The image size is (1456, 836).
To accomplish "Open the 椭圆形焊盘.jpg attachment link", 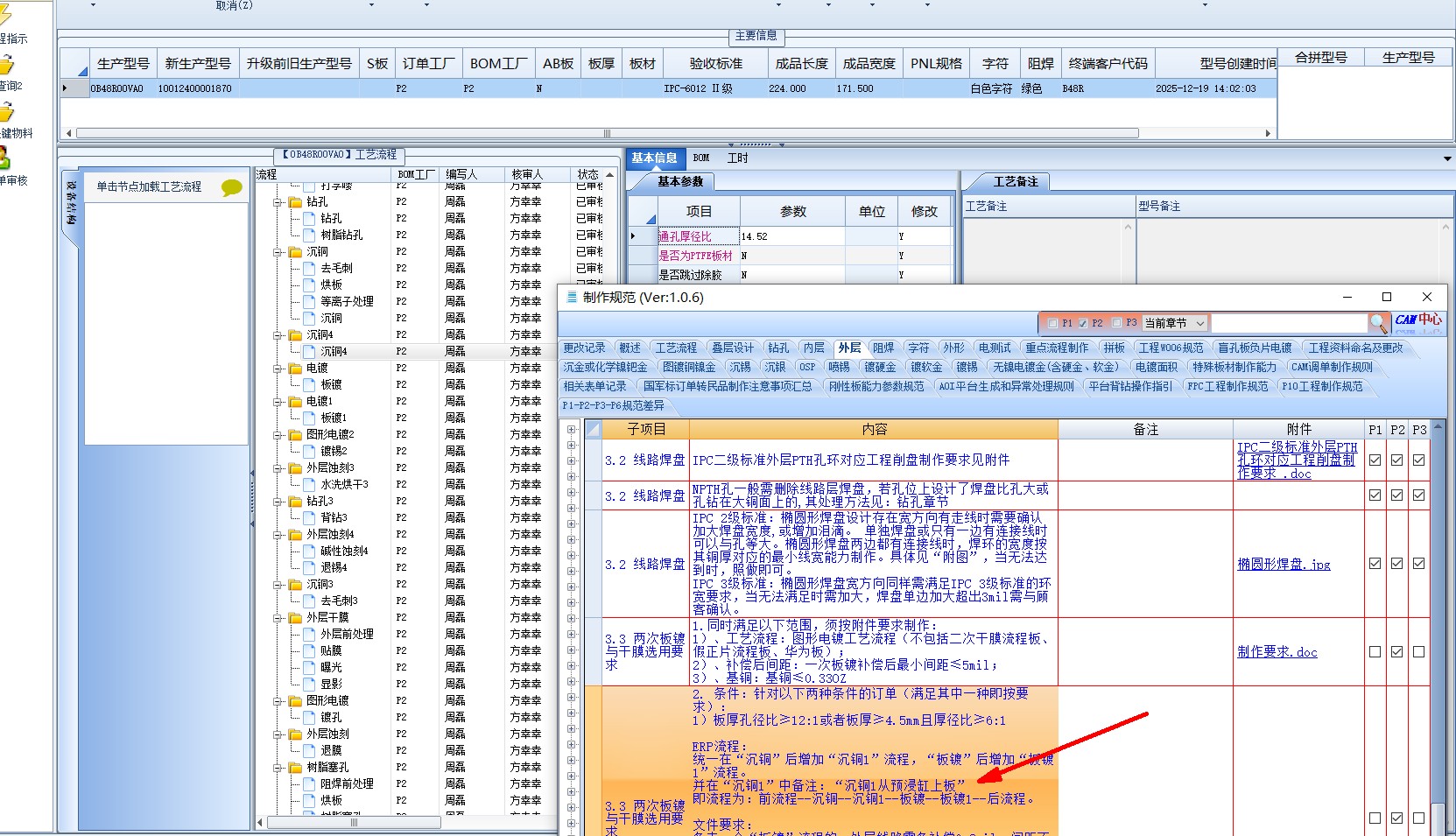I will click(1284, 565).
